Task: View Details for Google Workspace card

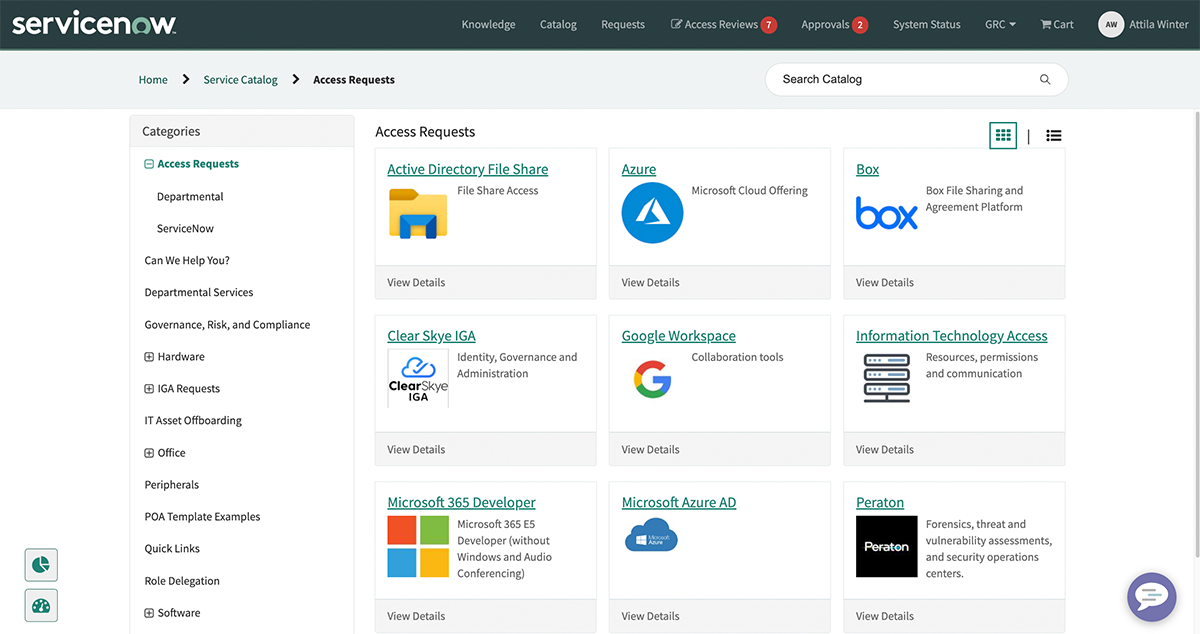Action: [650, 450]
